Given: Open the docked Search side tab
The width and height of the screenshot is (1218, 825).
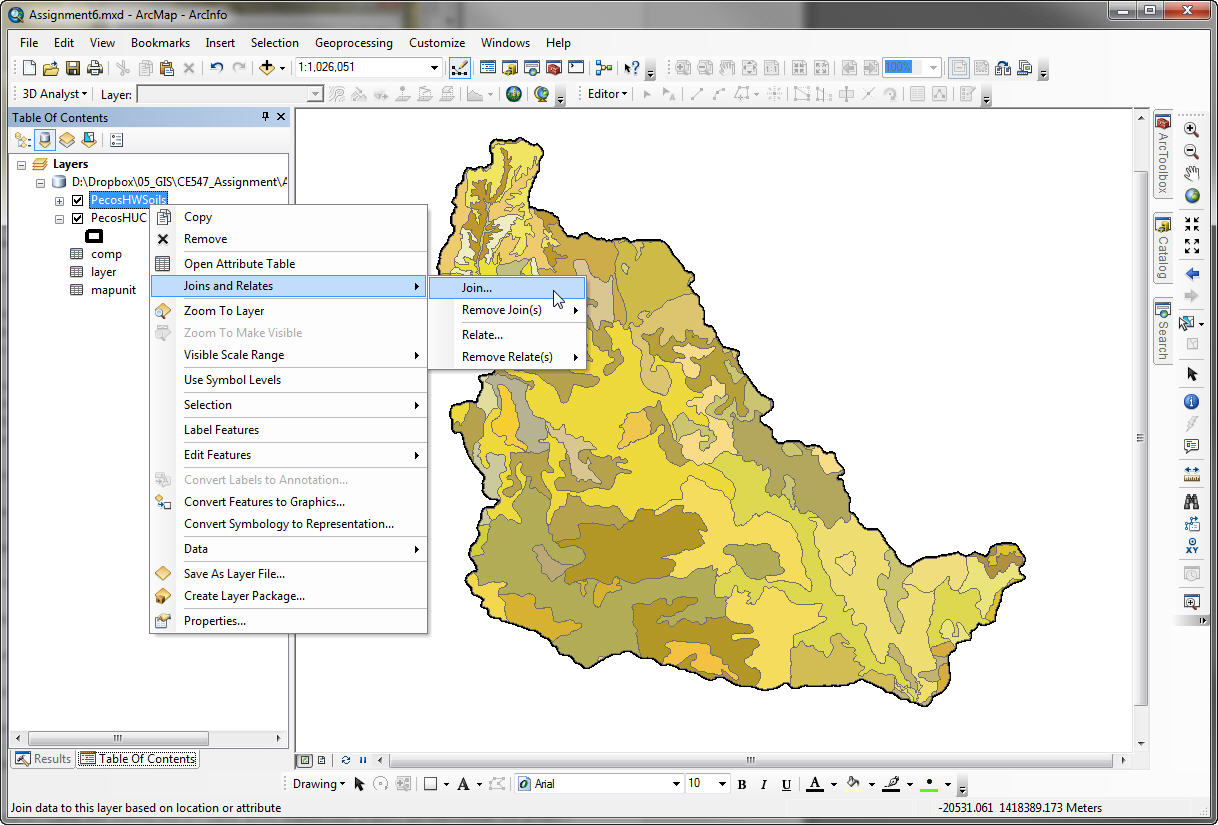Looking at the screenshot, I should [x=1163, y=333].
